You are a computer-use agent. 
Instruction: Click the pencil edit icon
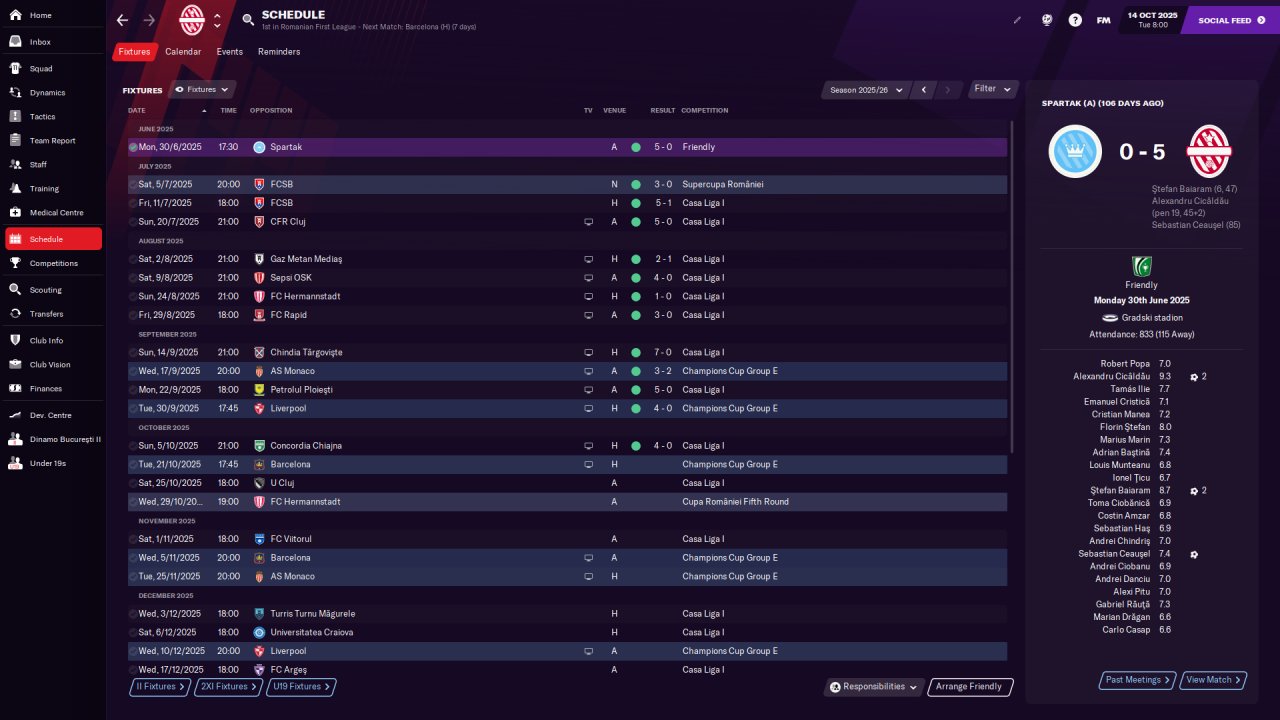(1017, 20)
